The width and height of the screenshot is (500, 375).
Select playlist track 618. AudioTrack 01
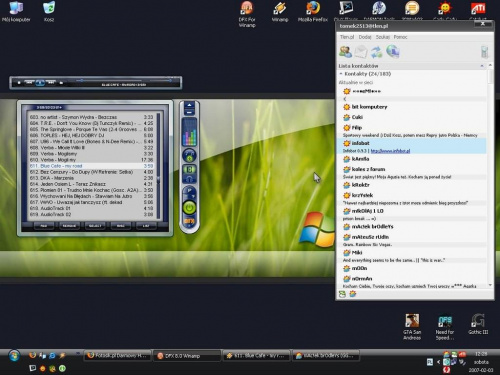(91, 208)
